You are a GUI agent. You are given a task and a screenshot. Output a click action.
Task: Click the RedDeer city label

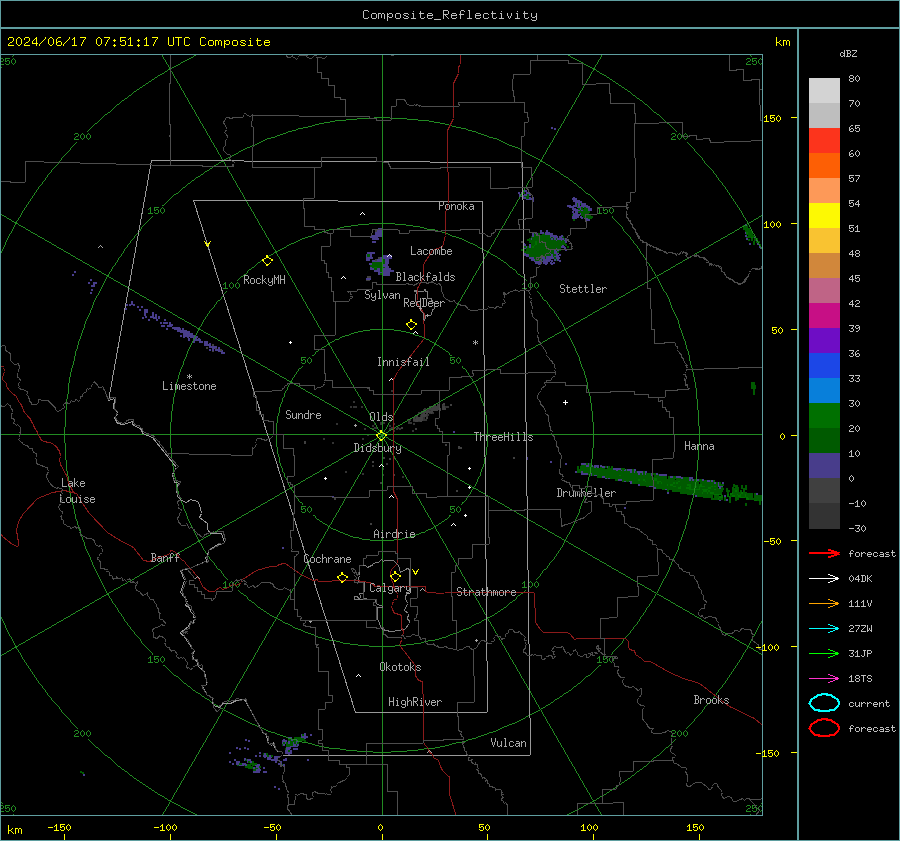pyautogui.click(x=424, y=303)
